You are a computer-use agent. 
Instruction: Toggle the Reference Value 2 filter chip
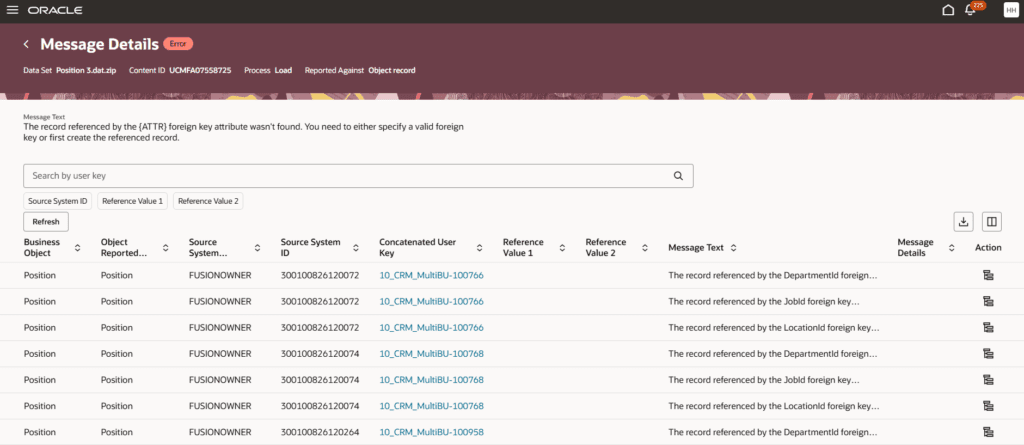pos(208,201)
